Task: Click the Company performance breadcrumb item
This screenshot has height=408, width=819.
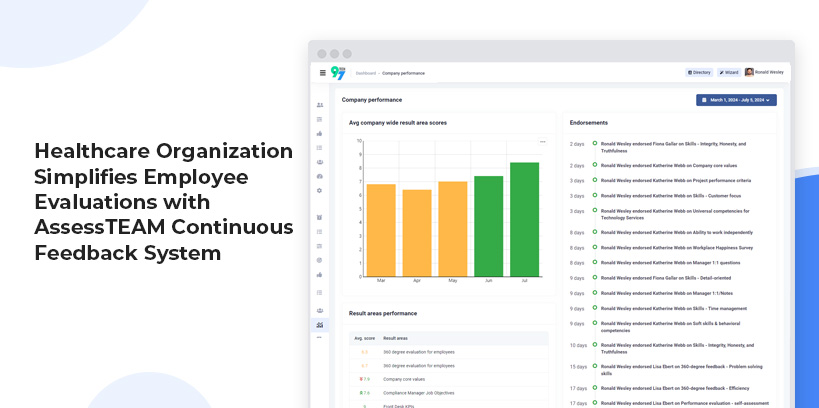Action: pos(403,73)
